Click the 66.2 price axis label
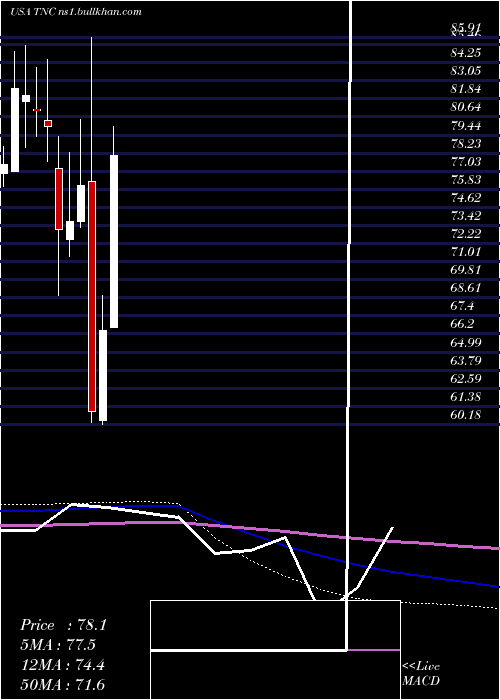The width and height of the screenshot is (500, 700). (x=462, y=324)
